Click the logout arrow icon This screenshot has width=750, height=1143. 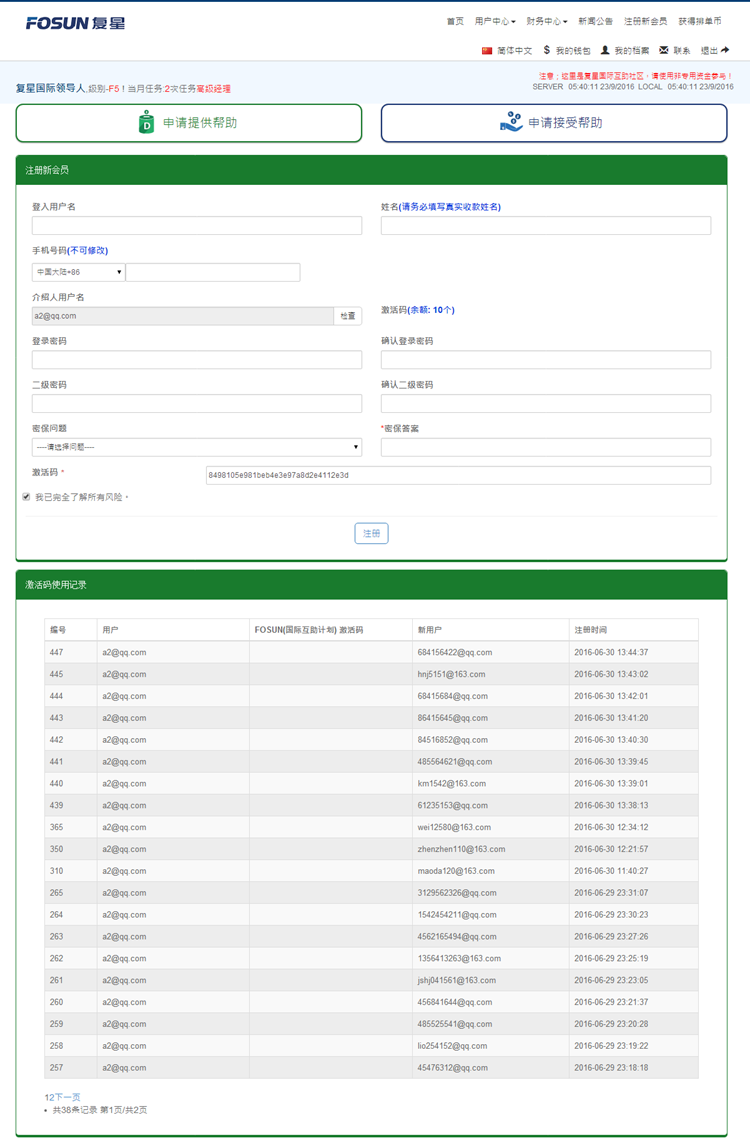(725, 50)
